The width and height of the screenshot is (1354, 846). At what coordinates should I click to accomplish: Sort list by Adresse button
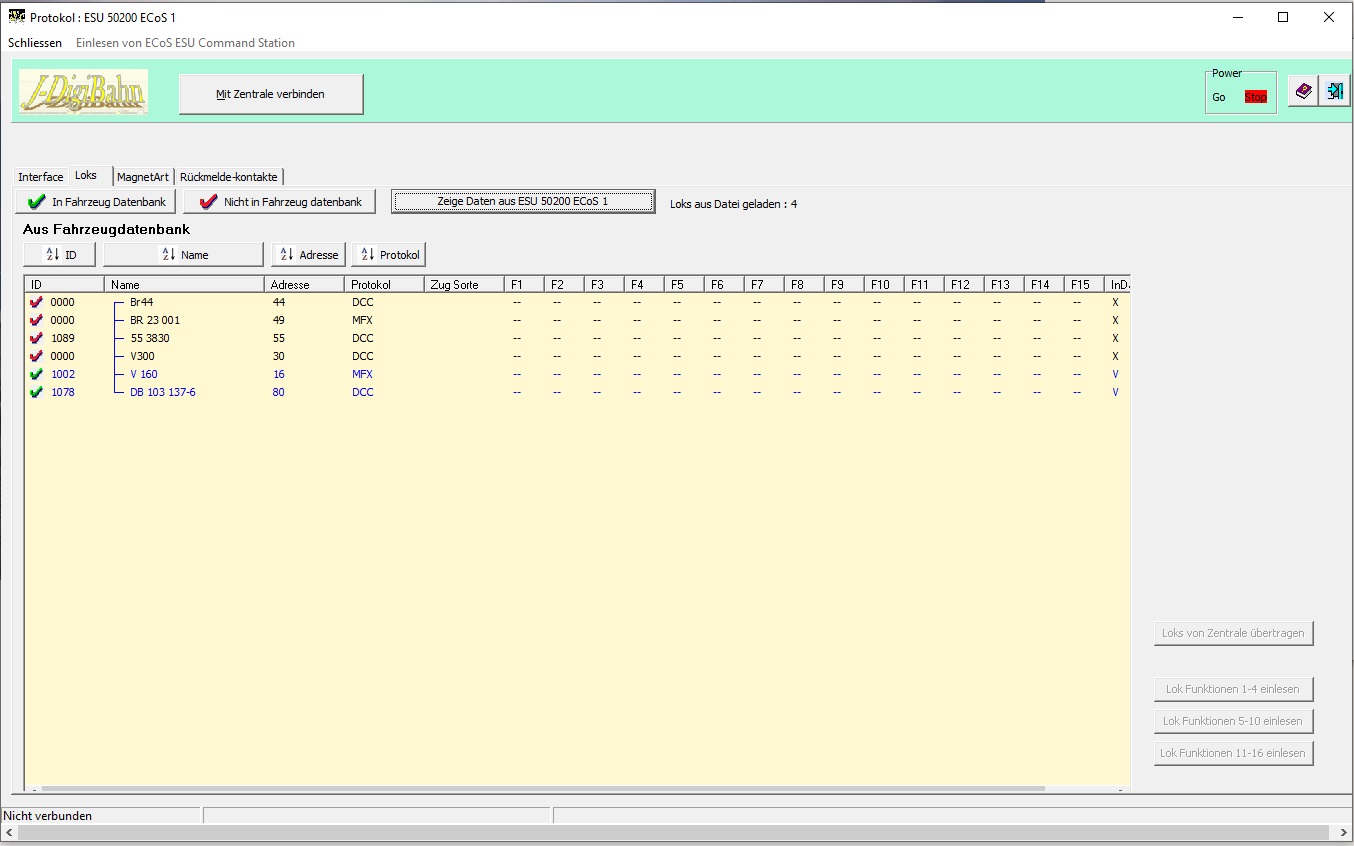pyautogui.click(x=309, y=255)
